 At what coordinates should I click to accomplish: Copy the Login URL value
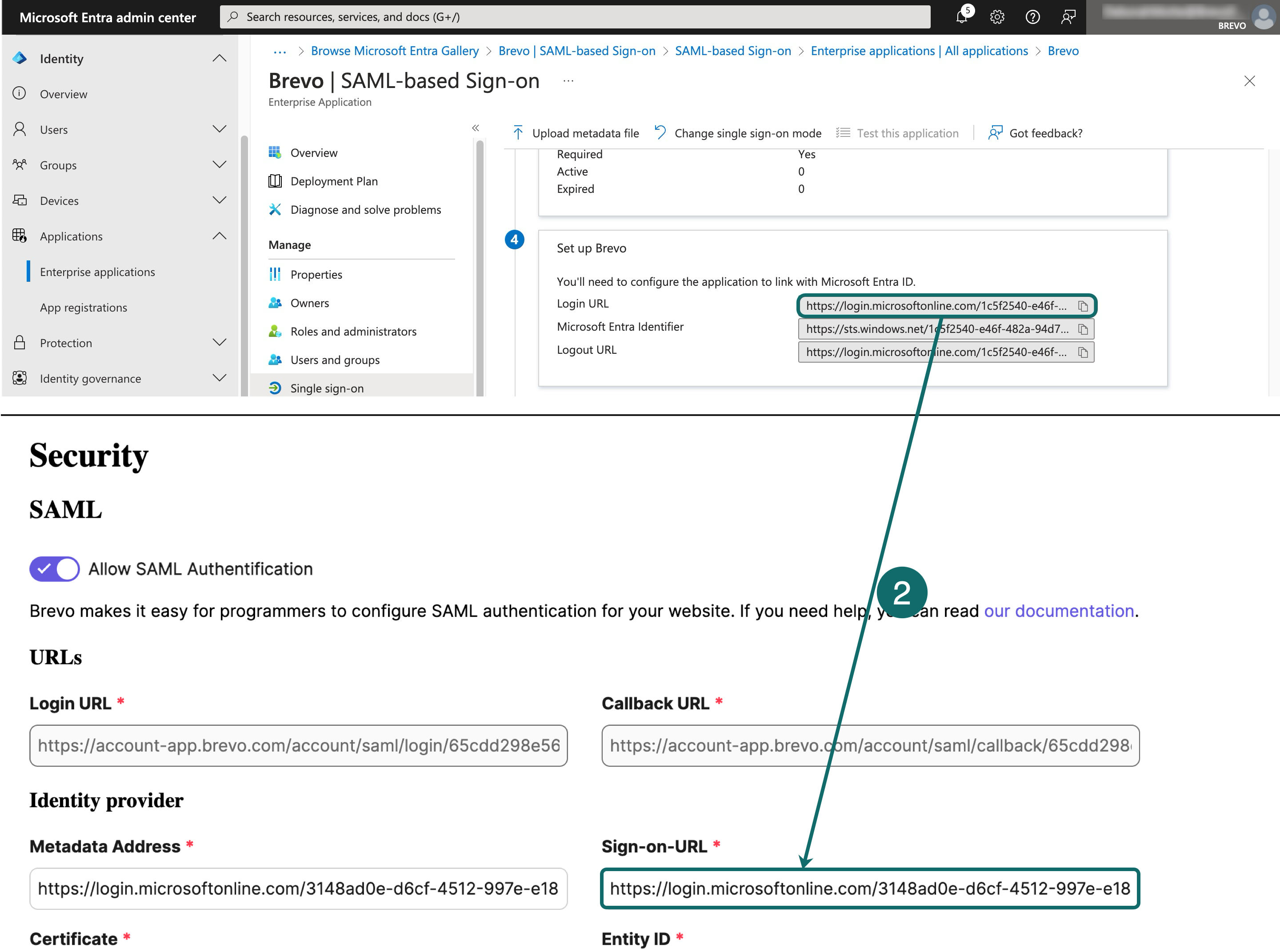pos(1084,306)
